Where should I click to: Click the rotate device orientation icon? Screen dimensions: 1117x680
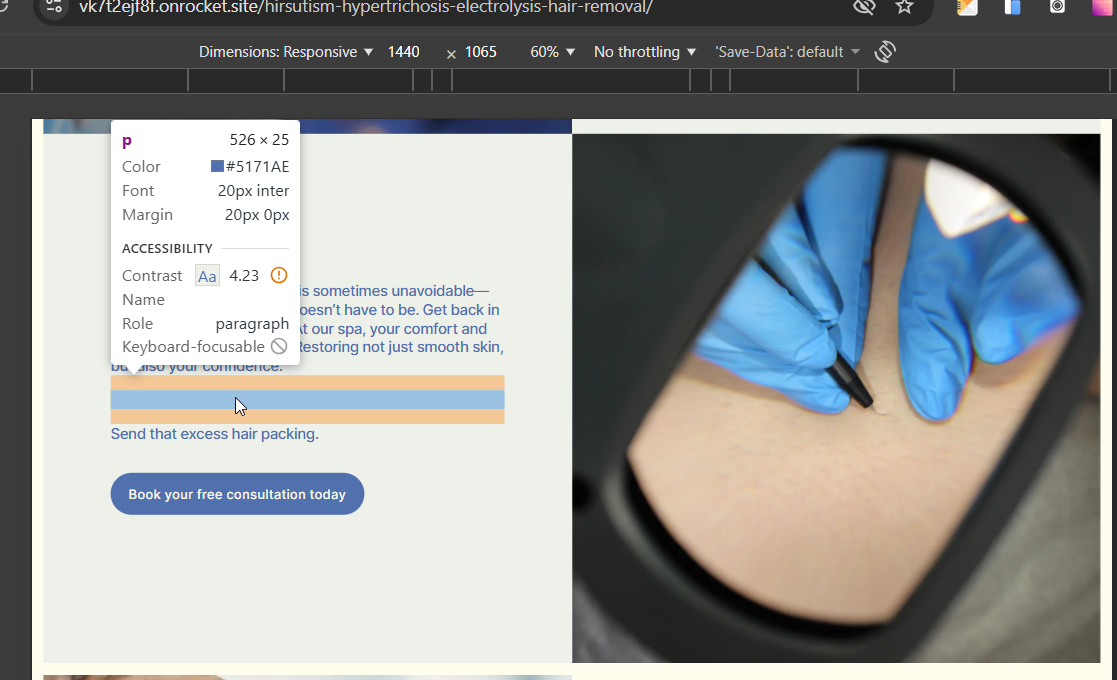tap(885, 52)
